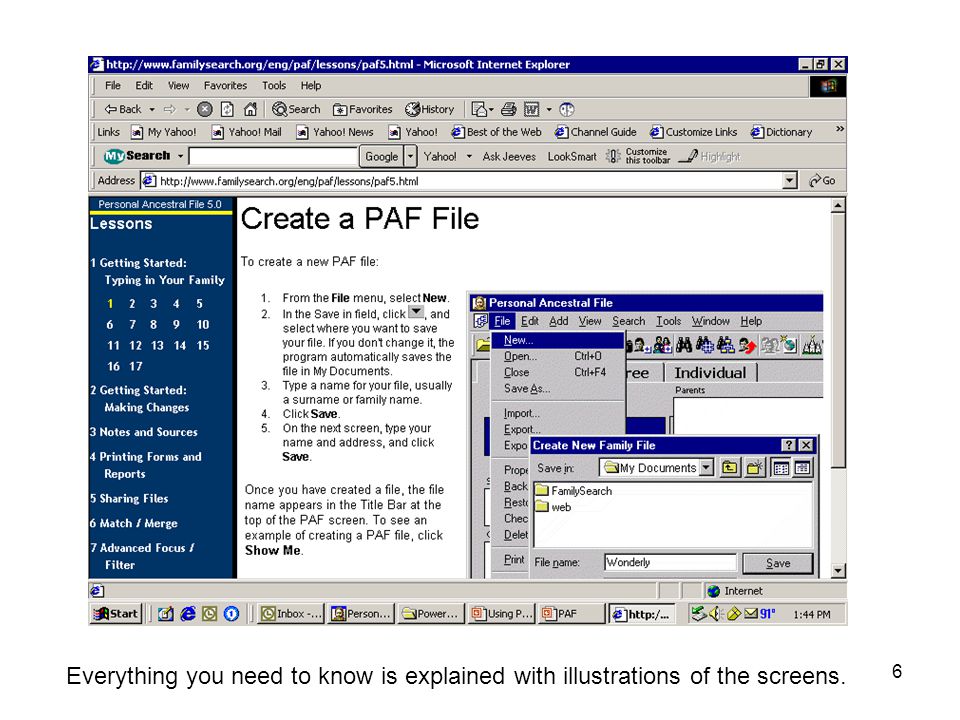Click the File name field containing Wonderly

pos(670,562)
